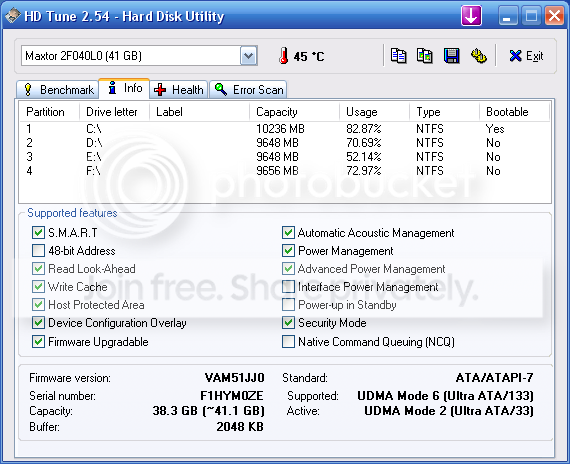Screen dimensions: 570x464
Task: Minimize the HD Tune window
Action: point(508,16)
